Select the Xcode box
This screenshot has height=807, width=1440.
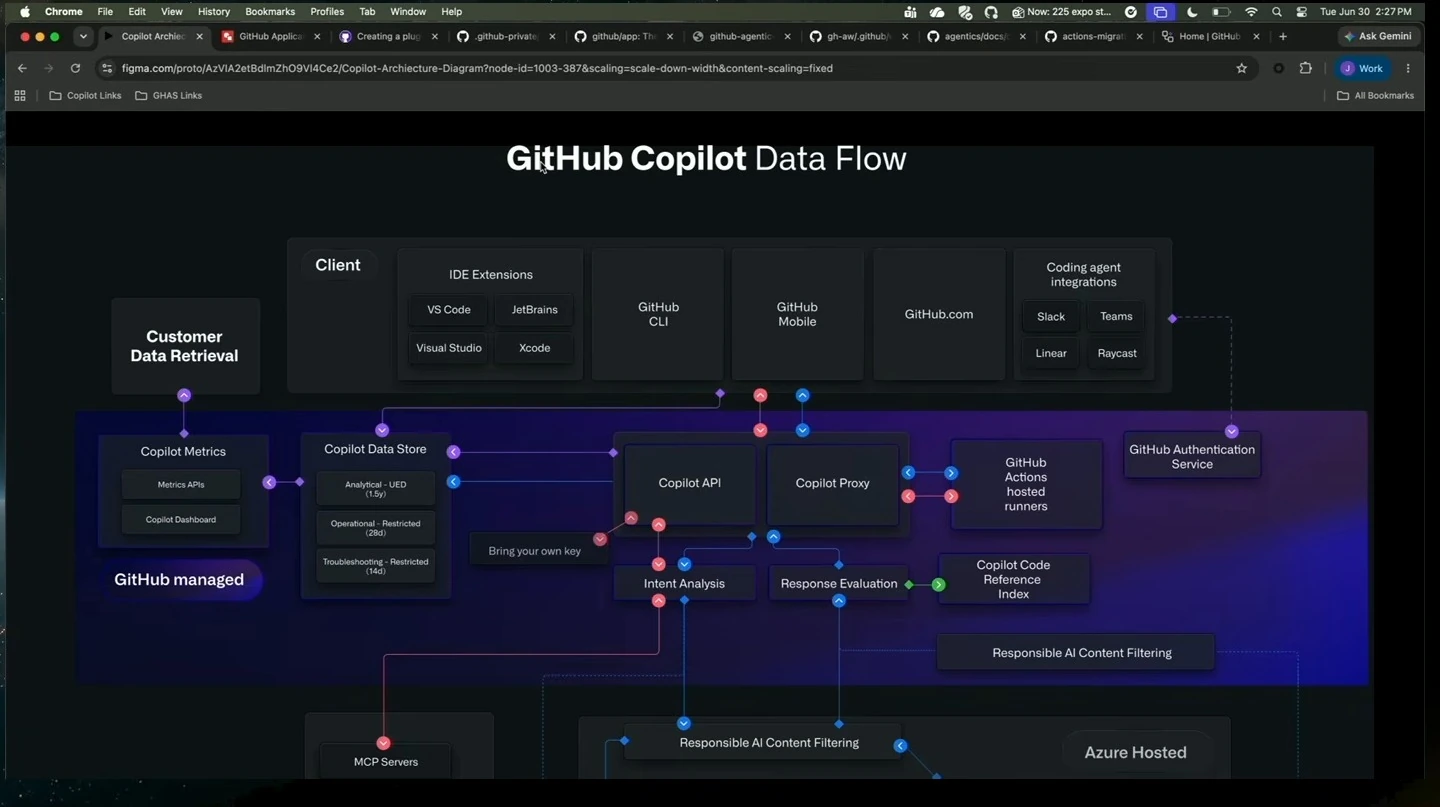pyautogui.click(x=535, y=348)
